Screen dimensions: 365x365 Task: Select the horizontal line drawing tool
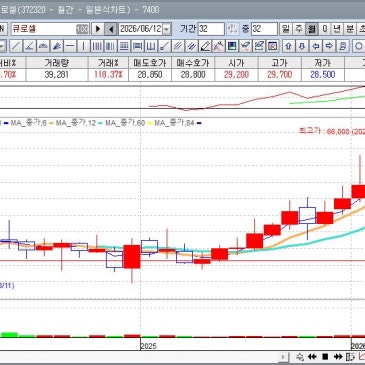click(x=70, y=46)
